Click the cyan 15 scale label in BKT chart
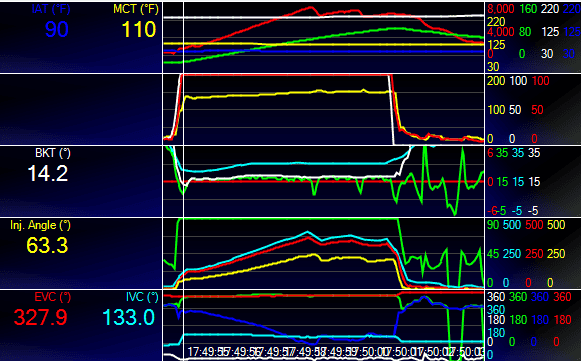 (x=518, y=182)
